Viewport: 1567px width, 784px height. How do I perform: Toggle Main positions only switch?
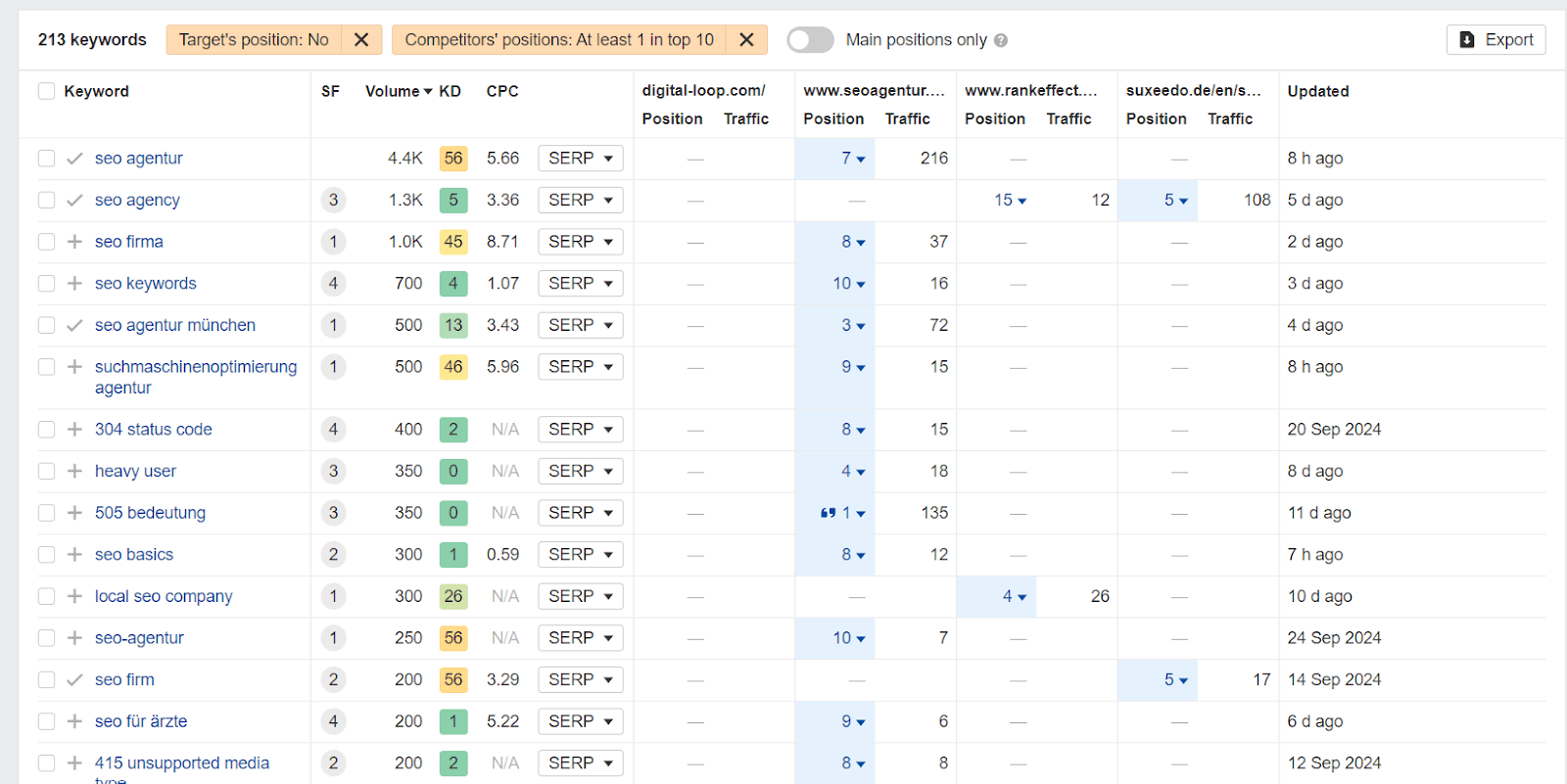(810, 40)
